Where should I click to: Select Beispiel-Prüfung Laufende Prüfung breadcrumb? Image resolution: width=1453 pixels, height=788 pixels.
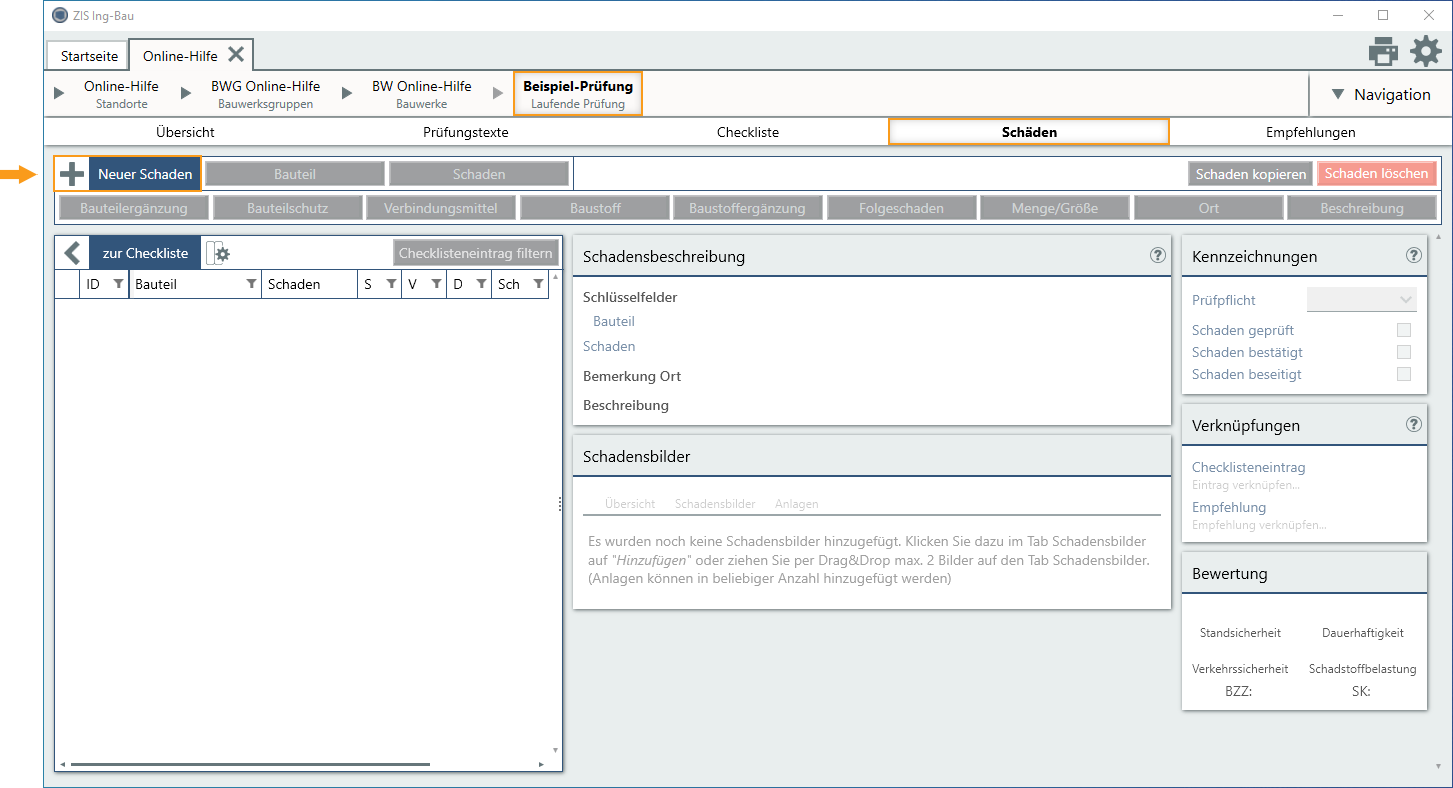pos(578,94)
